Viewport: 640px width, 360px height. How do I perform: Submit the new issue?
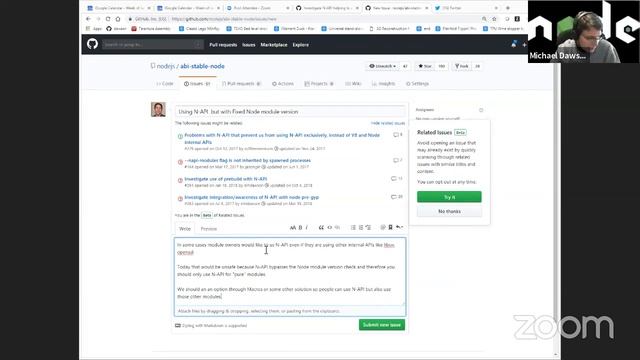pyautogui.click(x=382, y=325)
